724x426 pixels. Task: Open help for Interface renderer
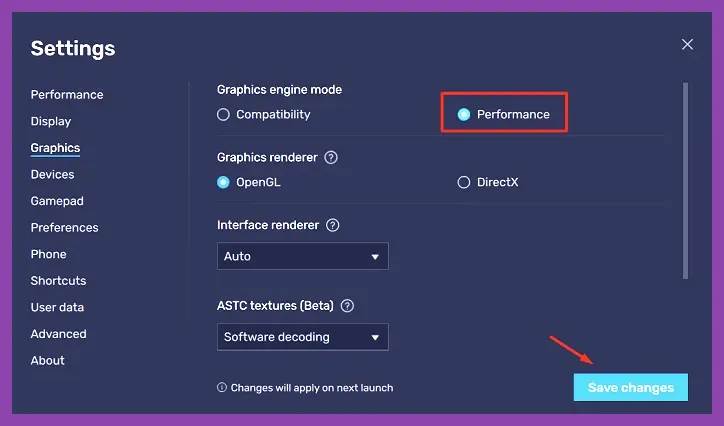point(332,225)
